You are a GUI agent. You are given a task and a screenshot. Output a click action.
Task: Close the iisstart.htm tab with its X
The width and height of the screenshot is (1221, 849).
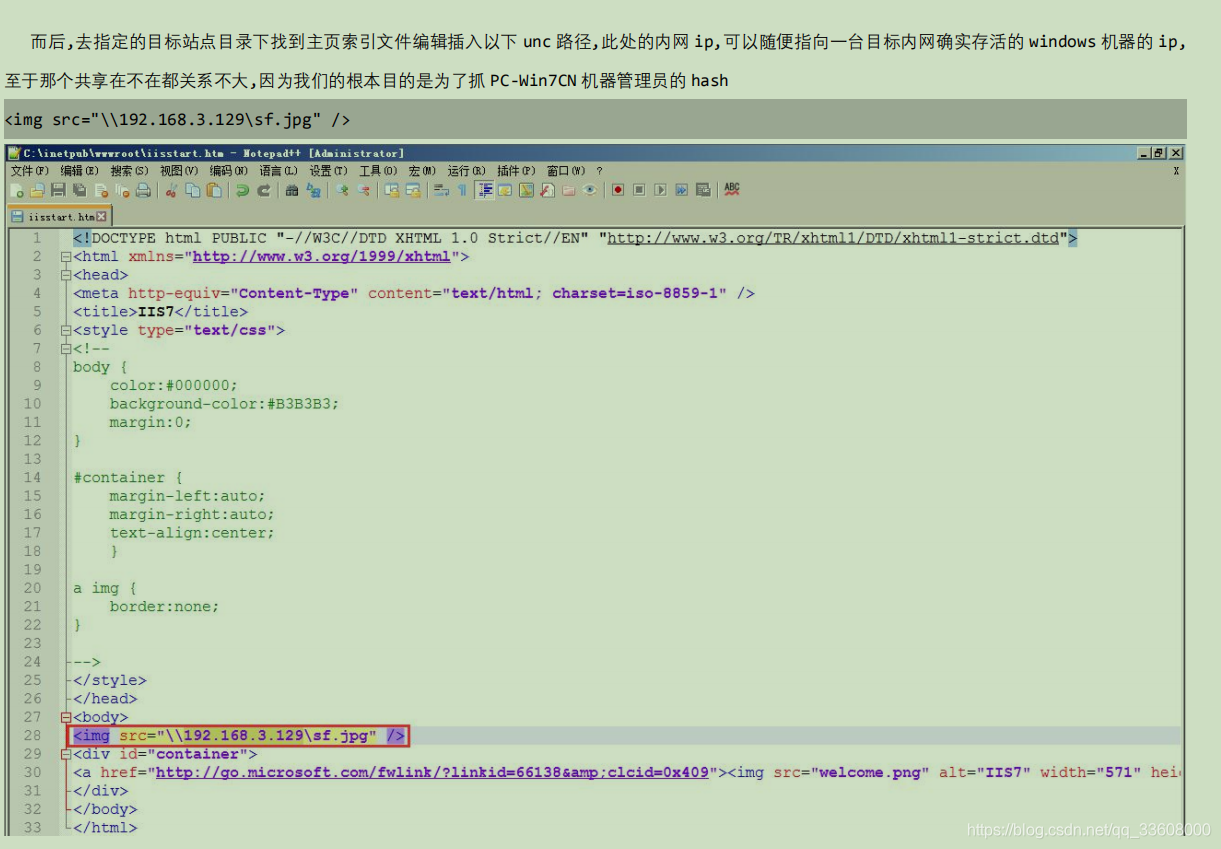[101, 217]
